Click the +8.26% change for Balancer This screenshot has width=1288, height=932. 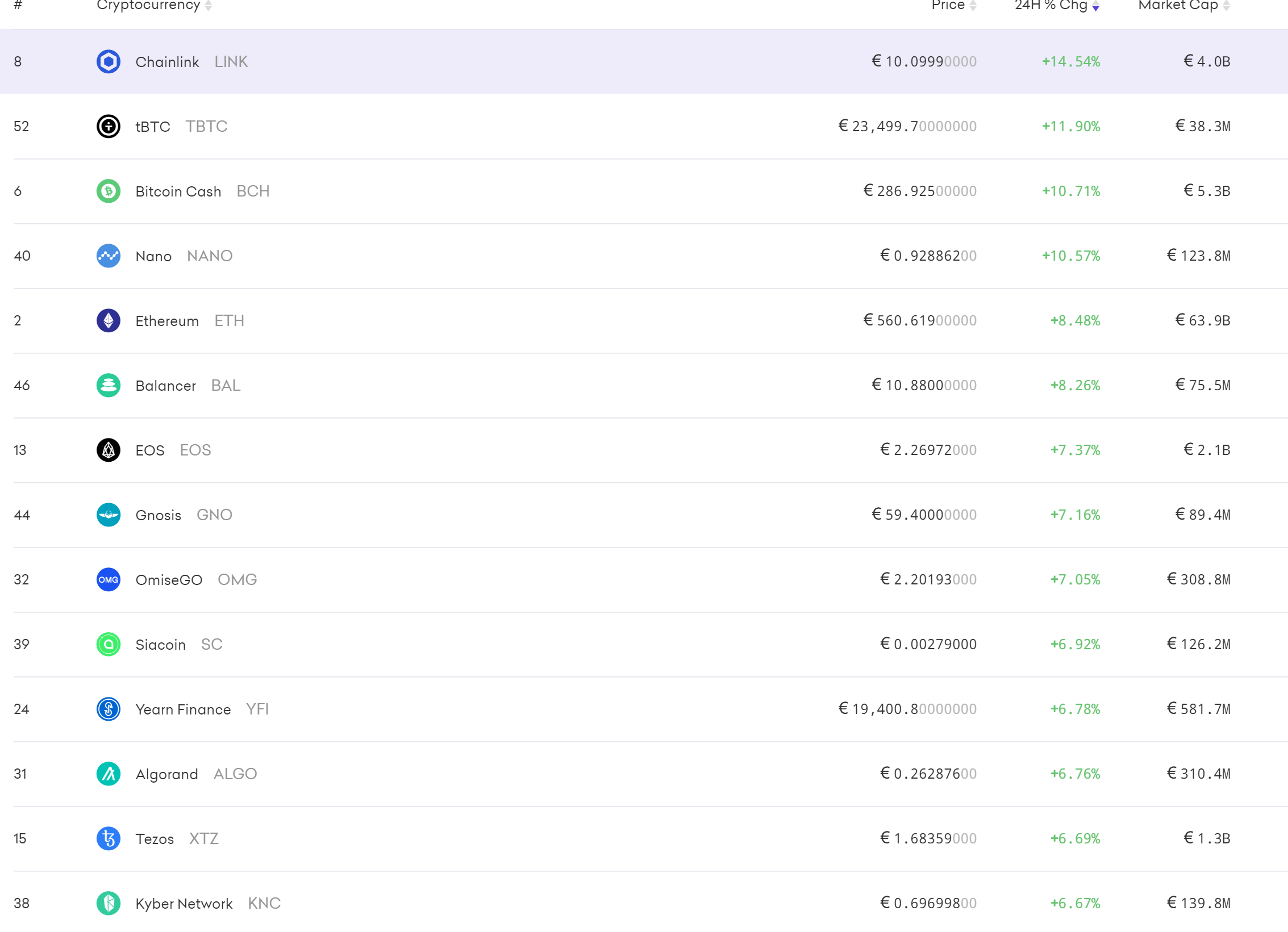[x=1075, y=385]
